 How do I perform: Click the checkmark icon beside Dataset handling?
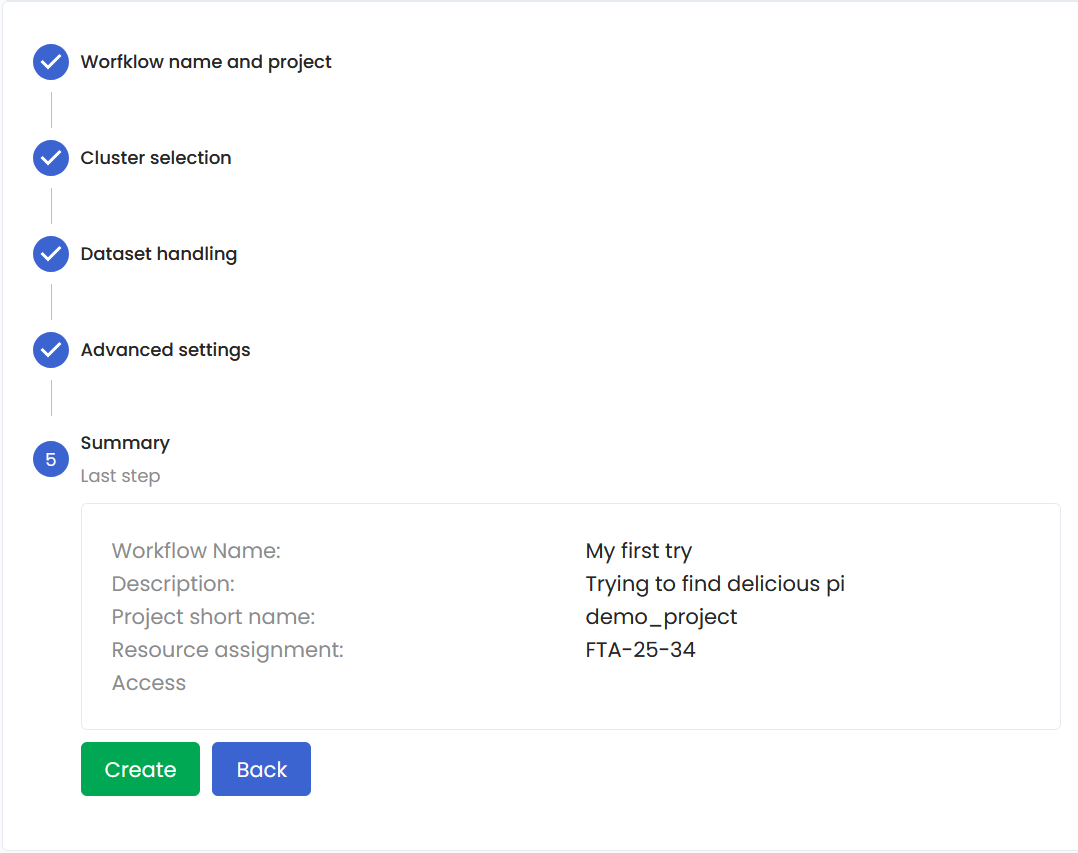(51, 254)
